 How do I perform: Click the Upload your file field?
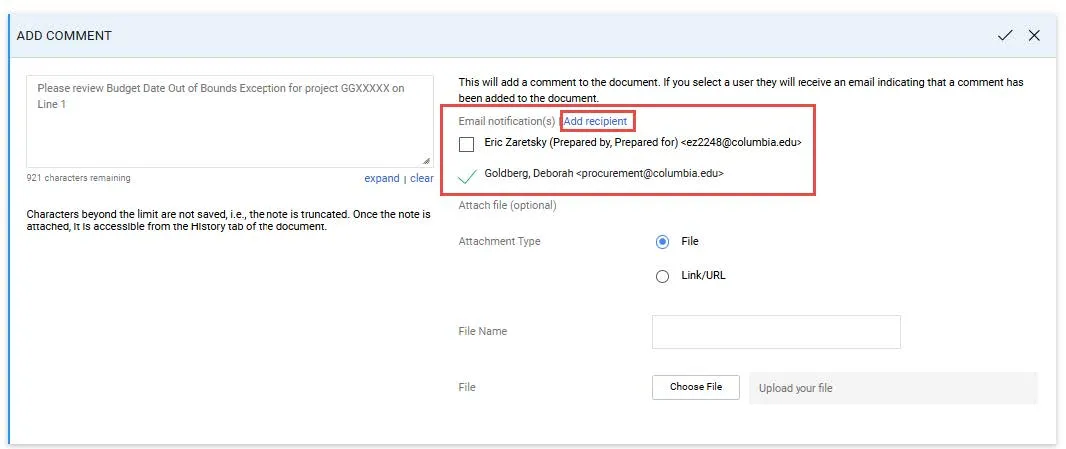(893, 388)
